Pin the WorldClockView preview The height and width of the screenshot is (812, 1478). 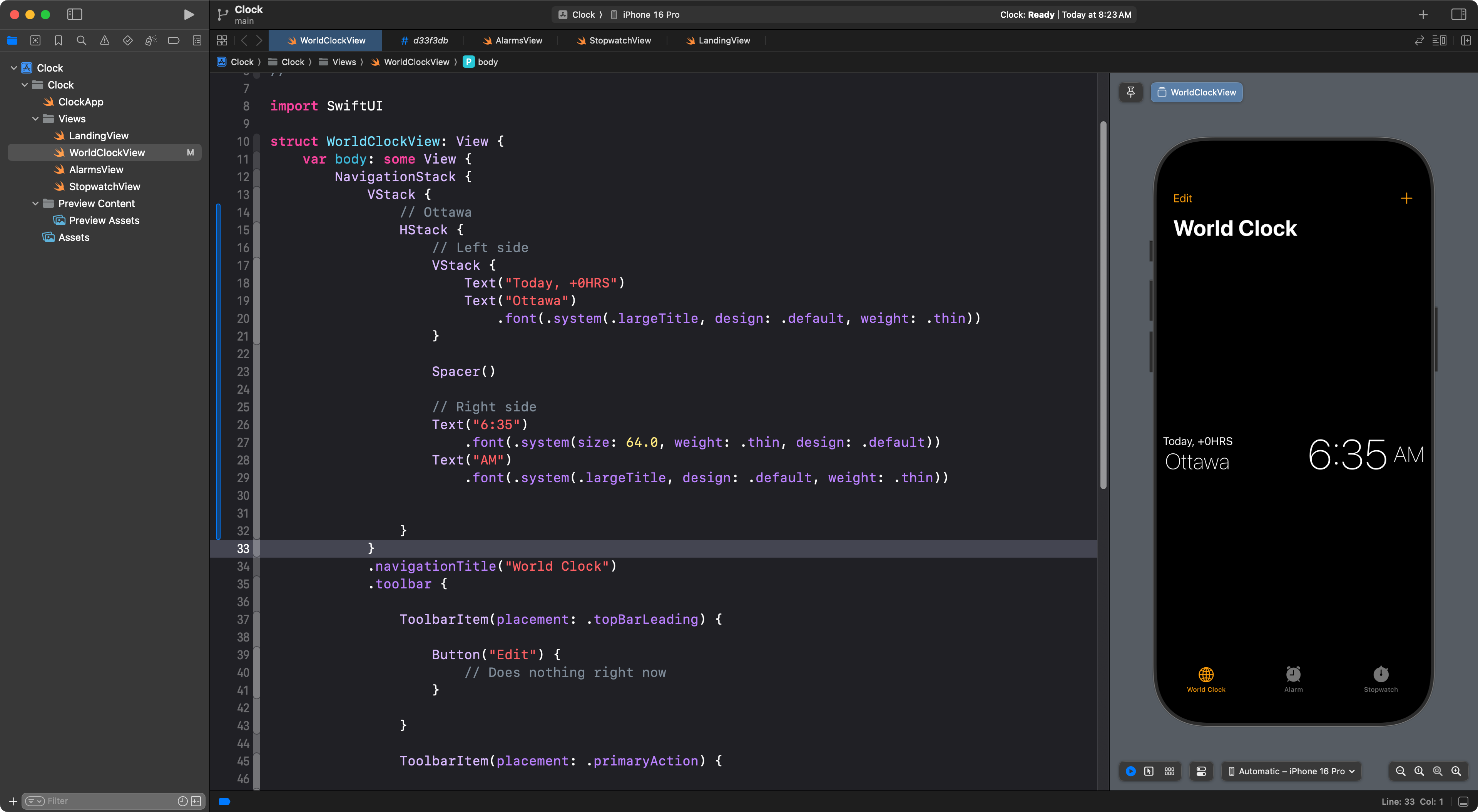[x=1130, y=92]
